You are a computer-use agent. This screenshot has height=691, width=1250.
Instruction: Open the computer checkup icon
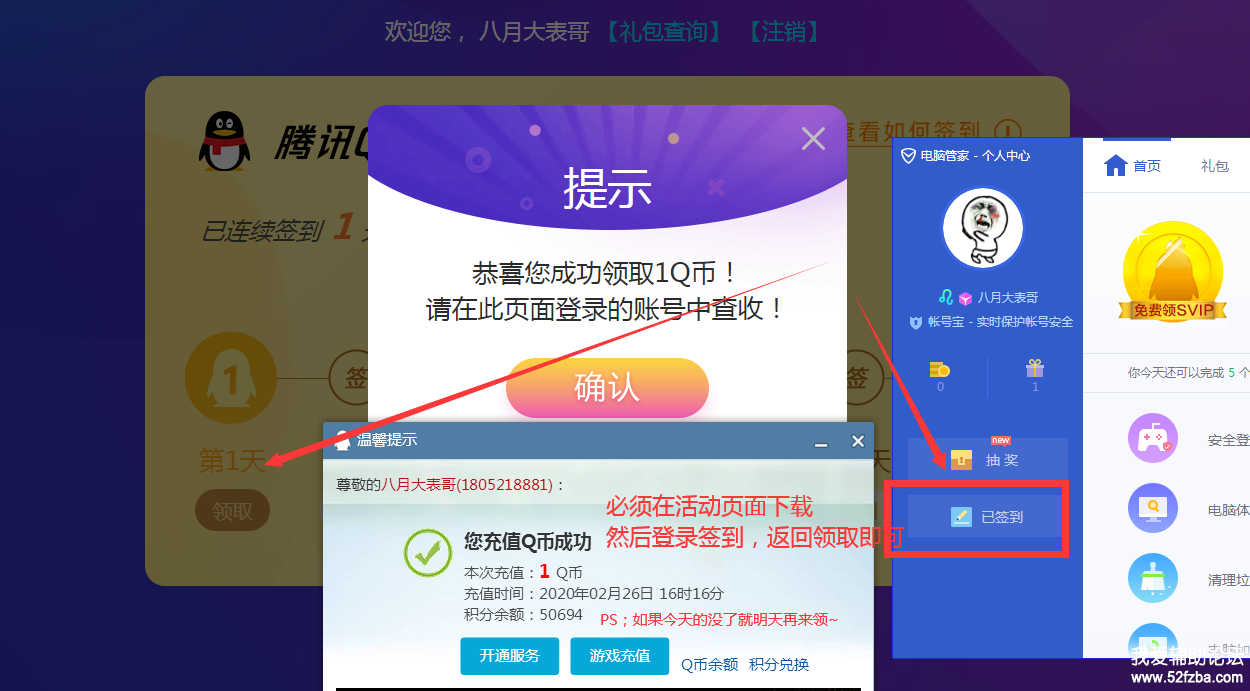(x=1153, y=508)
